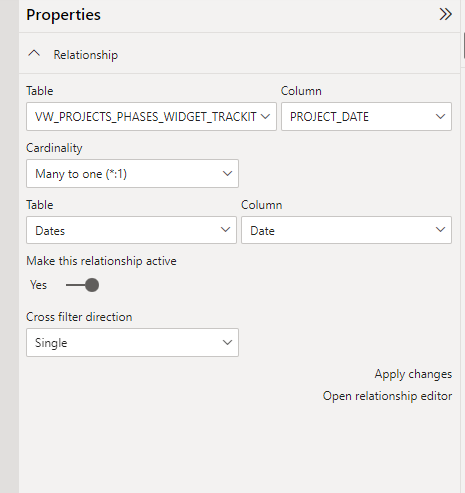Open the Cardinality Many to one dropdown
This screenshot has height=493, width=465.
pos(132,173)
